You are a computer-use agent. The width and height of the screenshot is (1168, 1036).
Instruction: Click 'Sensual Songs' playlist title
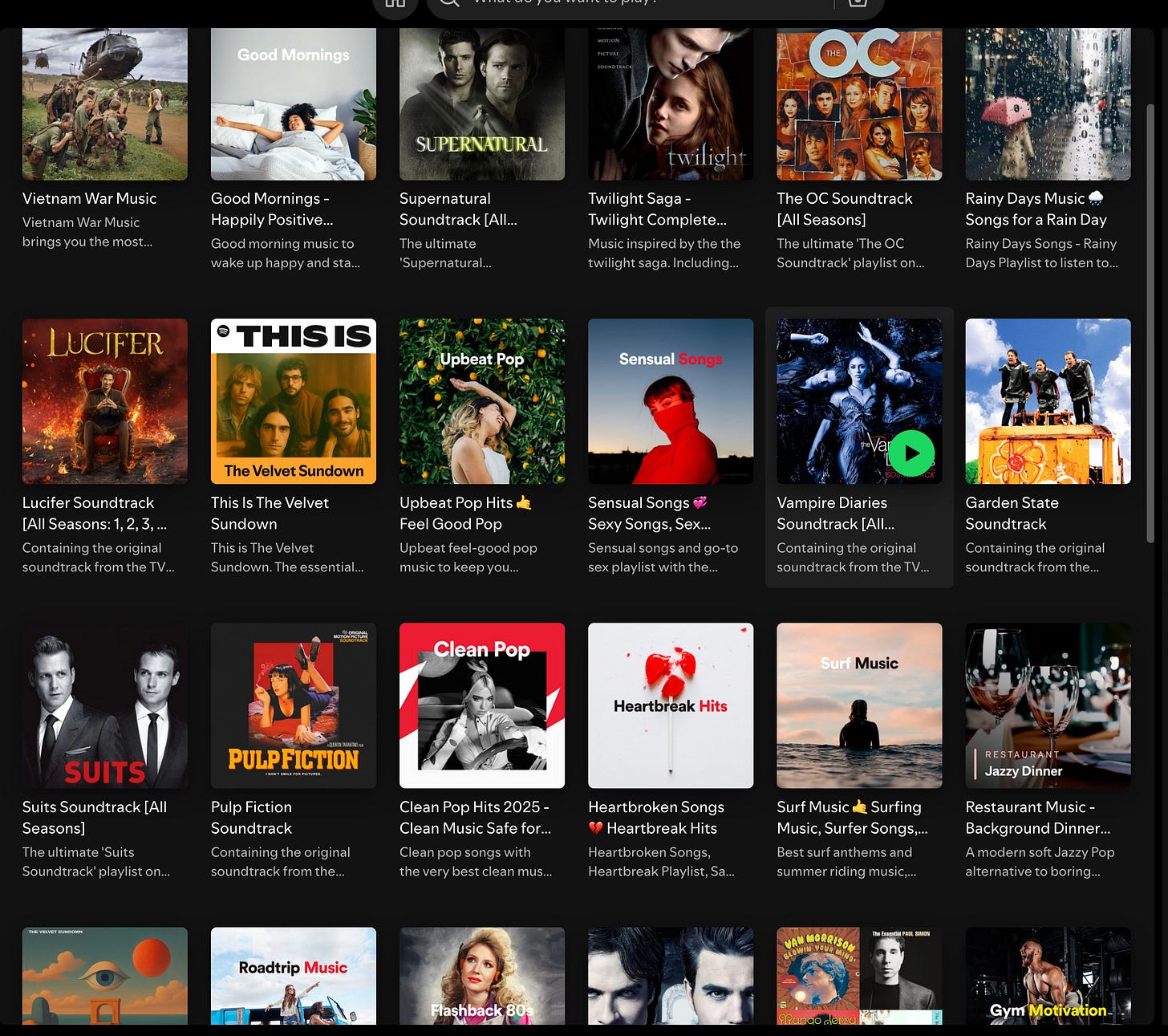coord(649,513)
